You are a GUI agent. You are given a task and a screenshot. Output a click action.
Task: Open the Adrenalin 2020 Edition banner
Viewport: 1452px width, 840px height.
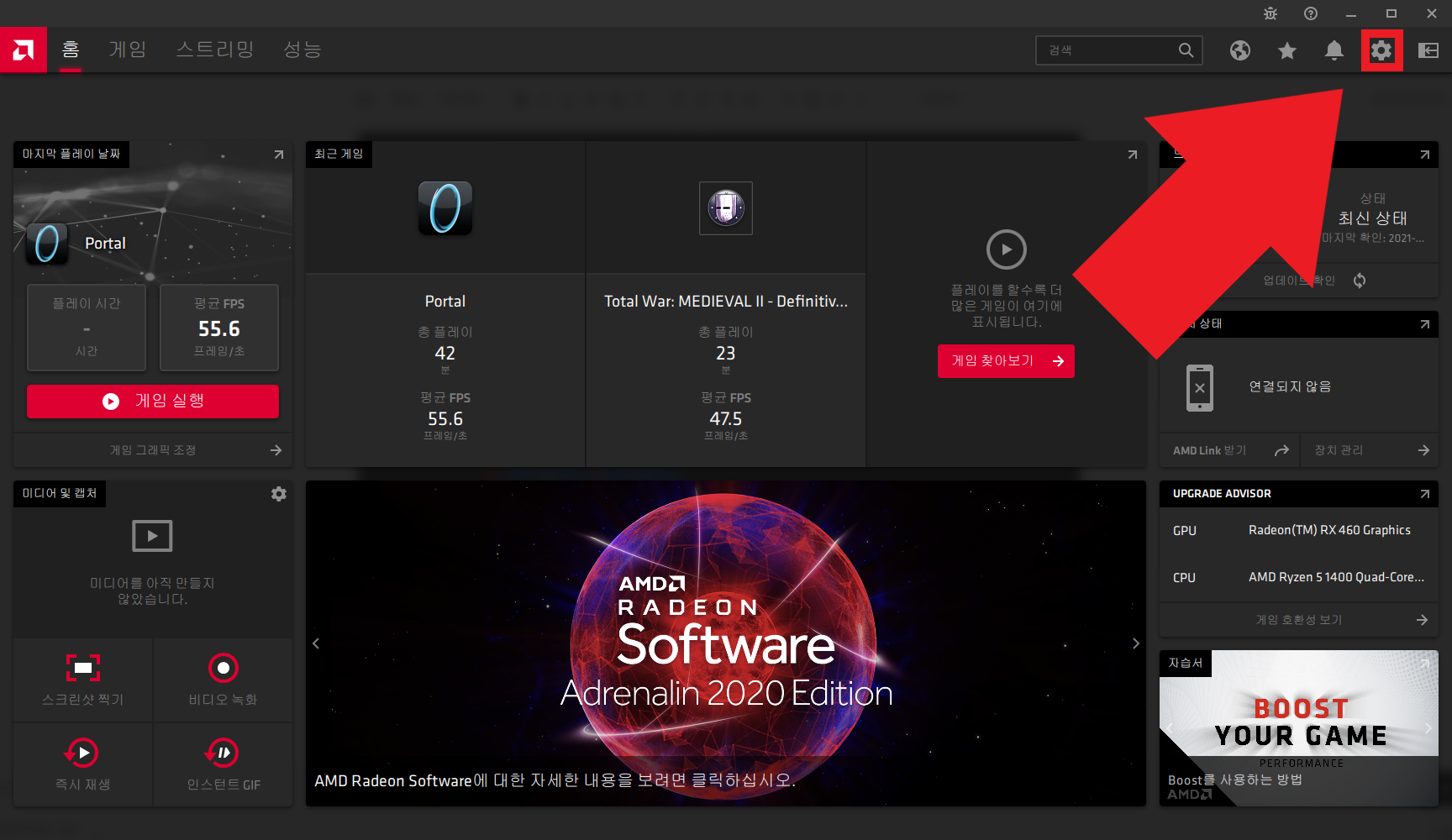pyautogui.click(x=726, y=643)
